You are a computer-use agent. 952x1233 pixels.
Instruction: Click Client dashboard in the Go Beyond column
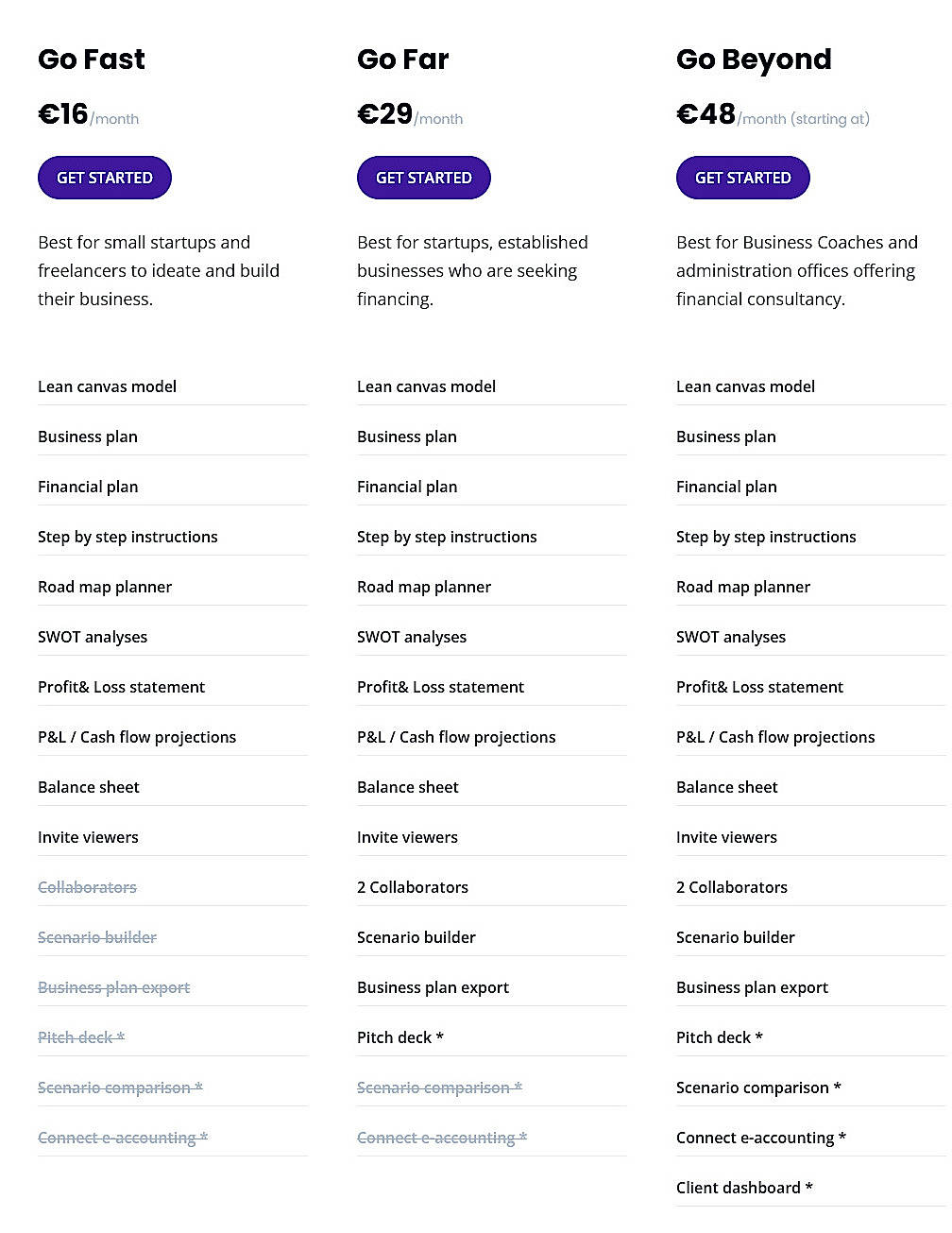tap(743, 1188)
